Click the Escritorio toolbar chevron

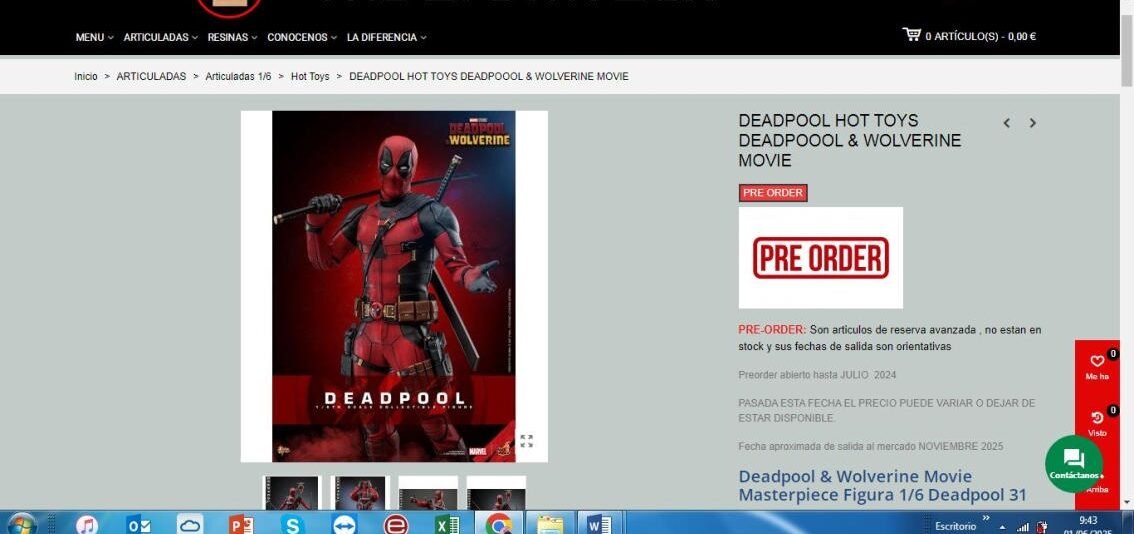click(x=985, y=518)
